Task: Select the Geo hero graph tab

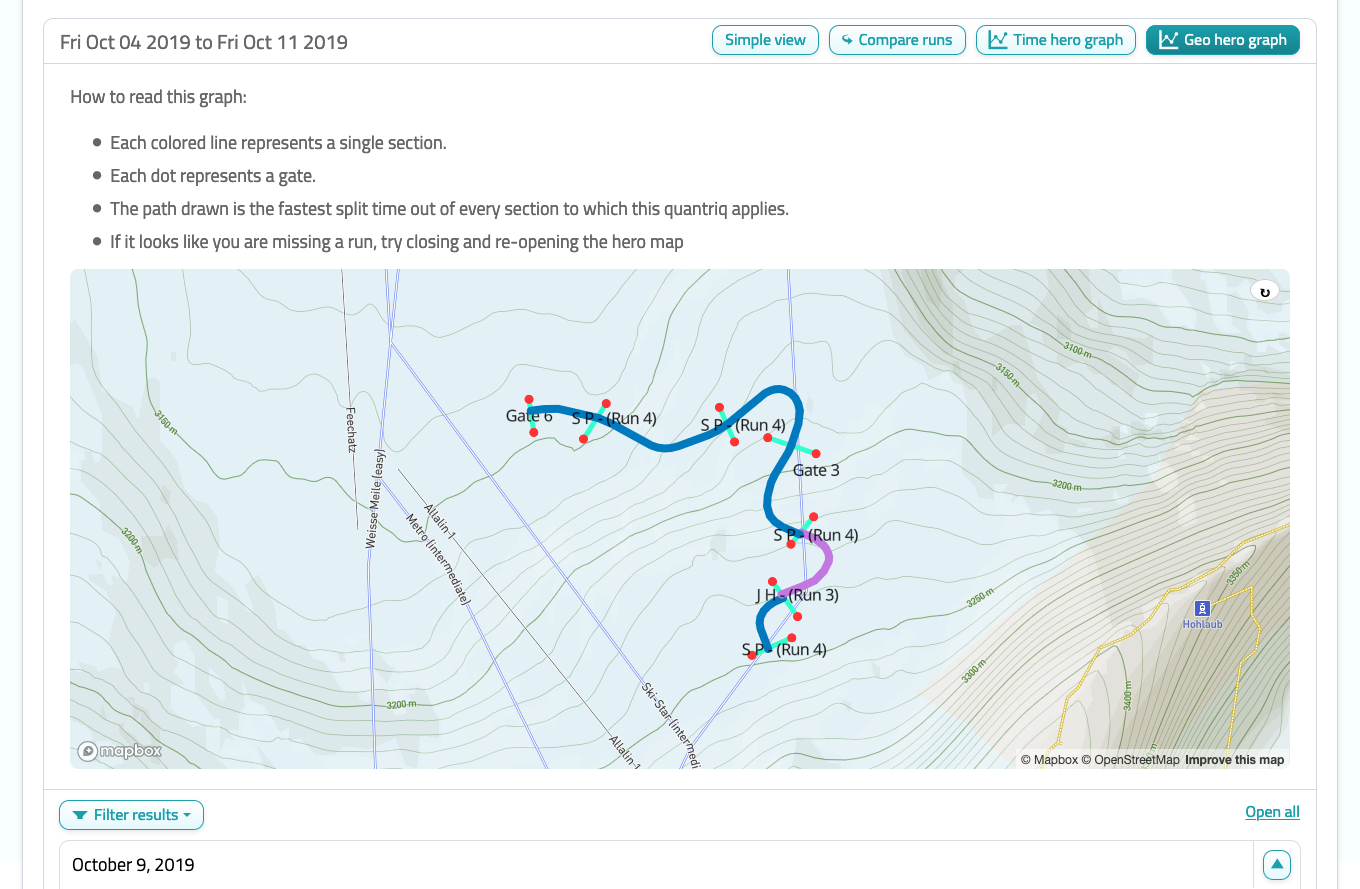Action: (x=1222, y=40)
